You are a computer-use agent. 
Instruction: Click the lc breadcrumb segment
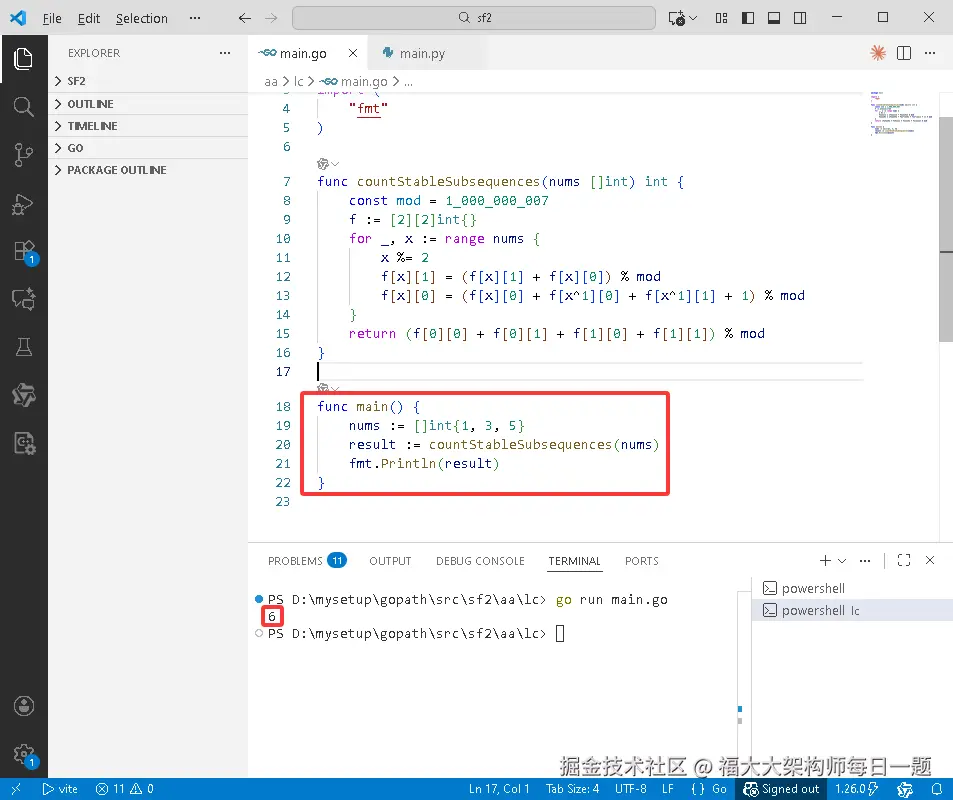point(298,81)
